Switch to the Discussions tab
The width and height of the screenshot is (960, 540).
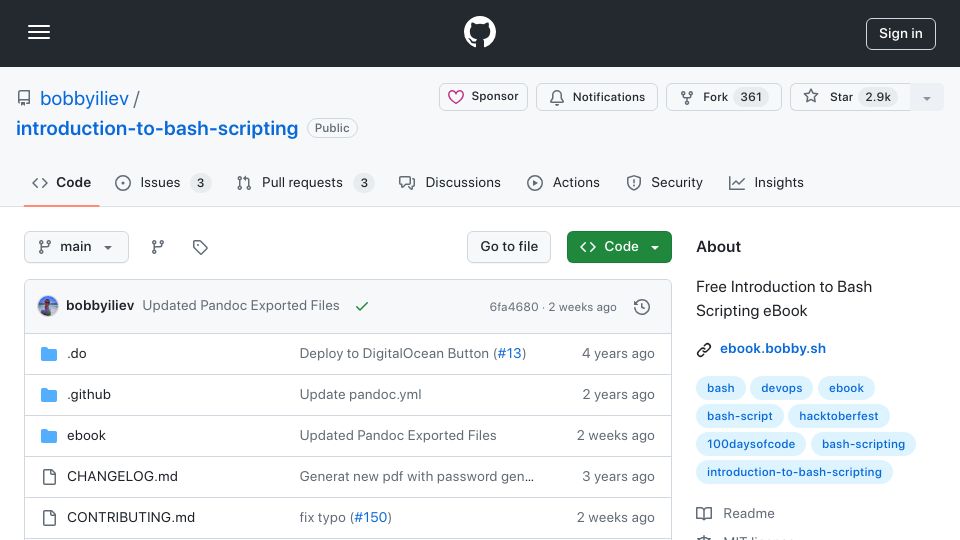tap(449, 182)
